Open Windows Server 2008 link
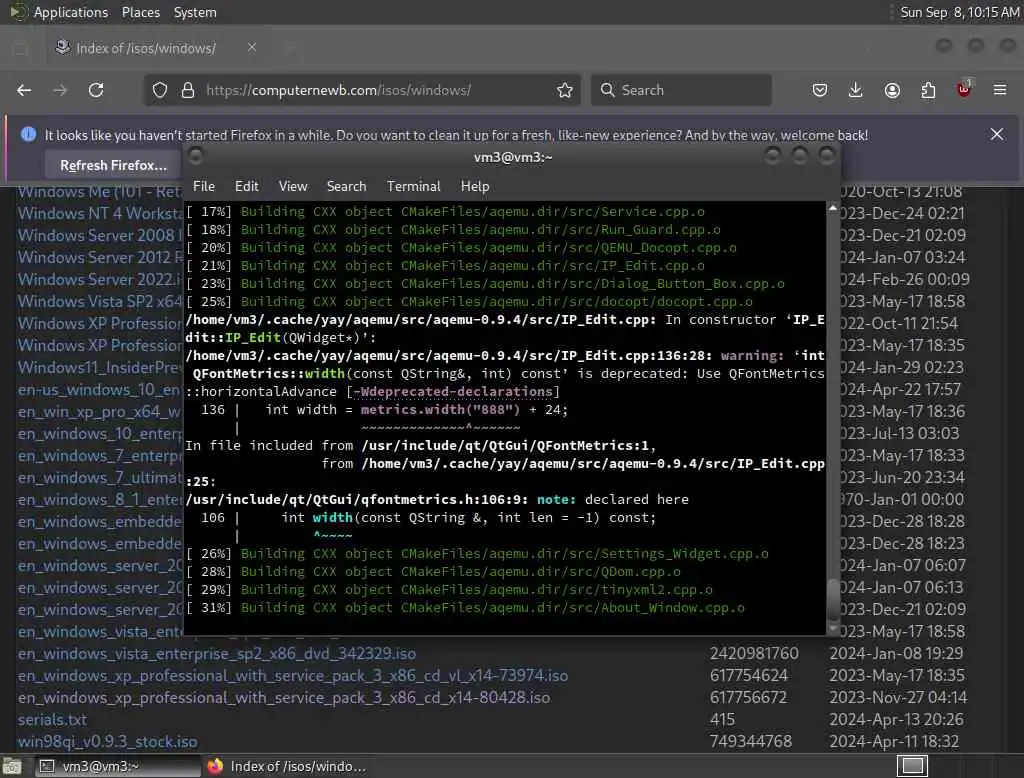This screenshot has height=778, width=1024. 100,235
